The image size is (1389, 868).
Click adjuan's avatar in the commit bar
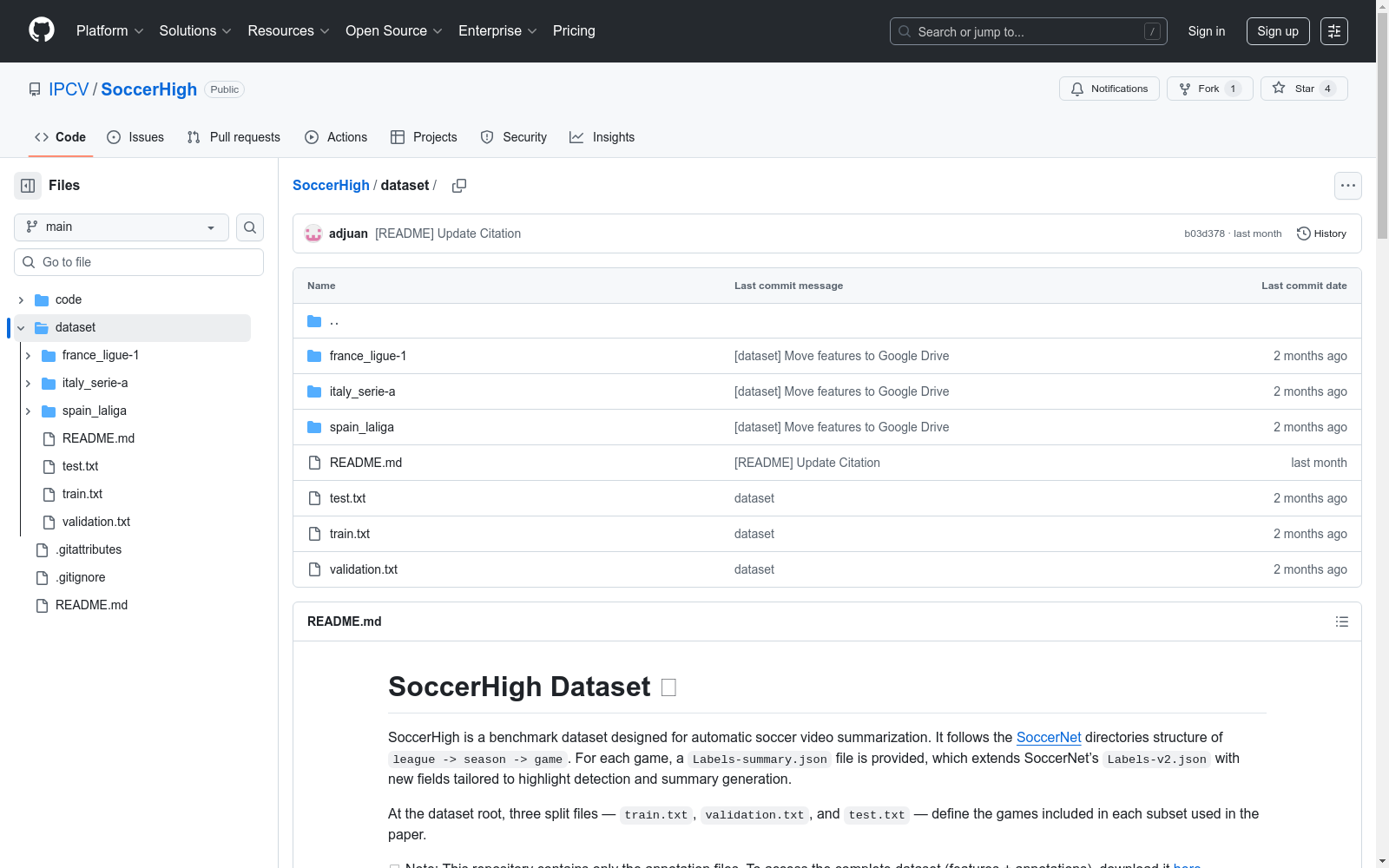tap(313, 233)
